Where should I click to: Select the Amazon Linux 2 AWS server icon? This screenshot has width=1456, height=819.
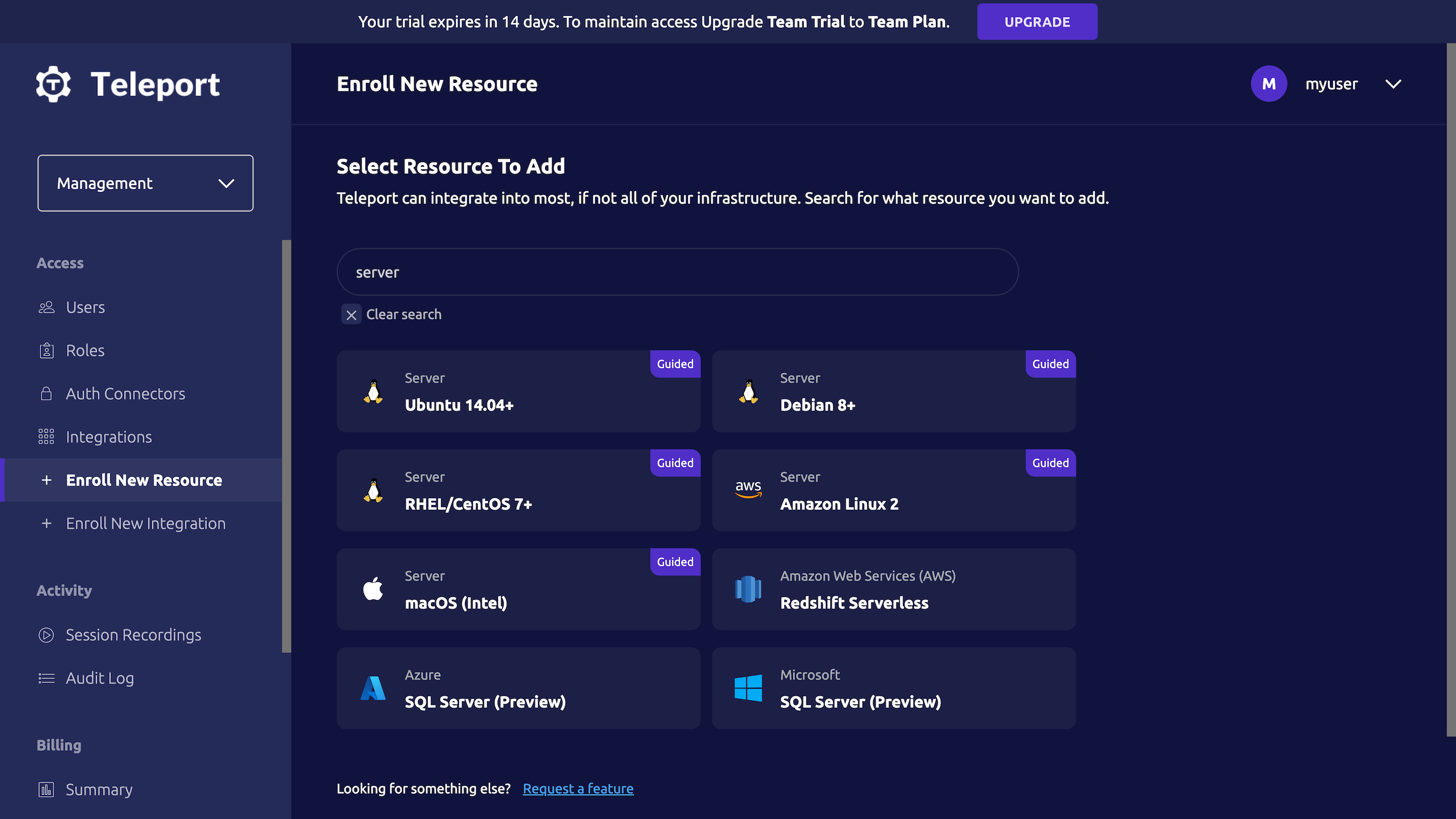tap(748, 489)
